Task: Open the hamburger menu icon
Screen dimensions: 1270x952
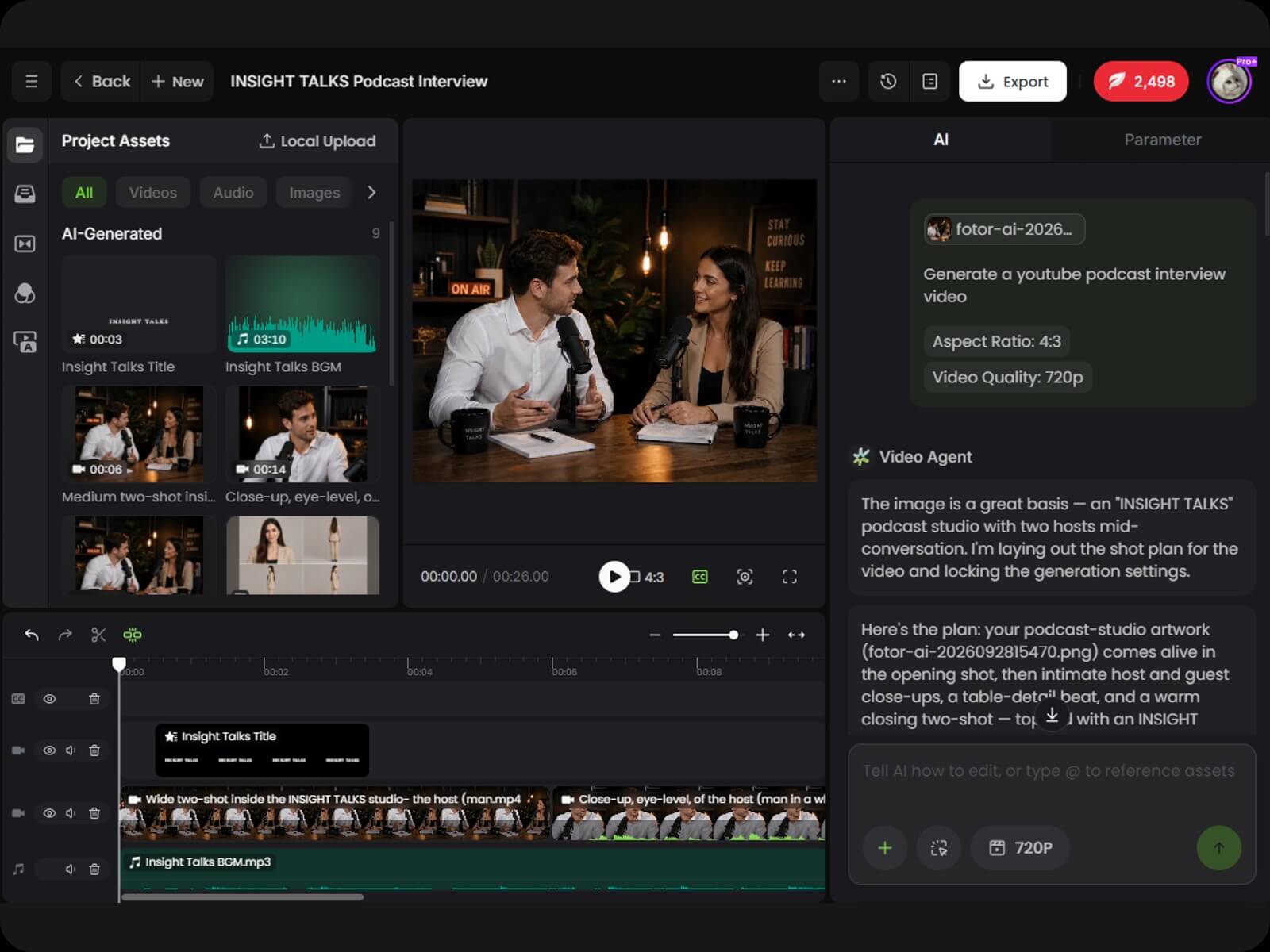Action: point(32,81)
